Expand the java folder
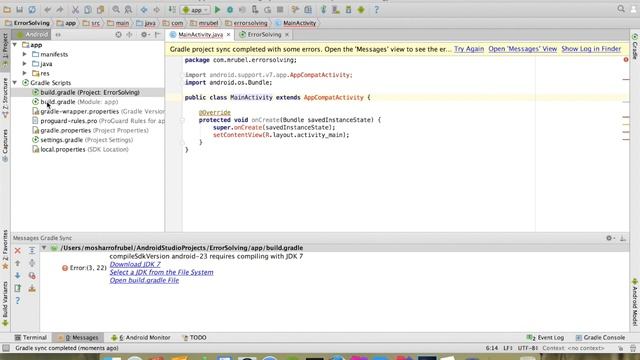The image size is (640, 360). [25, 64]
